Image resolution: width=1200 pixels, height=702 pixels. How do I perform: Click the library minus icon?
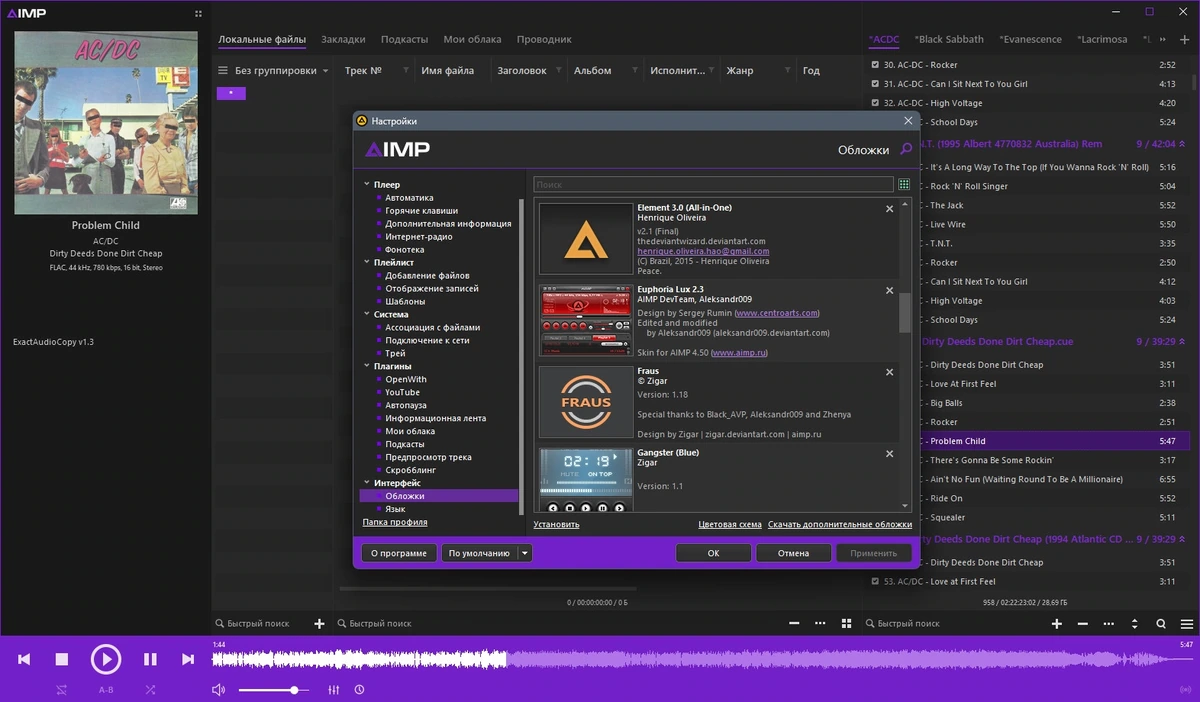click(794, 623)
